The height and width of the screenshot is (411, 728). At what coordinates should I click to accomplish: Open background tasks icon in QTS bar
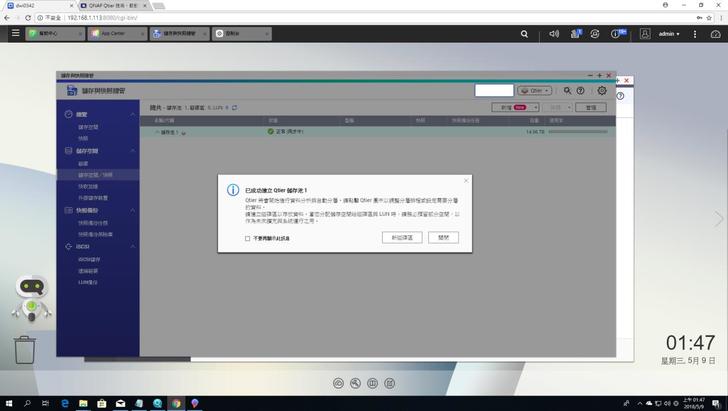coord(576,33)
